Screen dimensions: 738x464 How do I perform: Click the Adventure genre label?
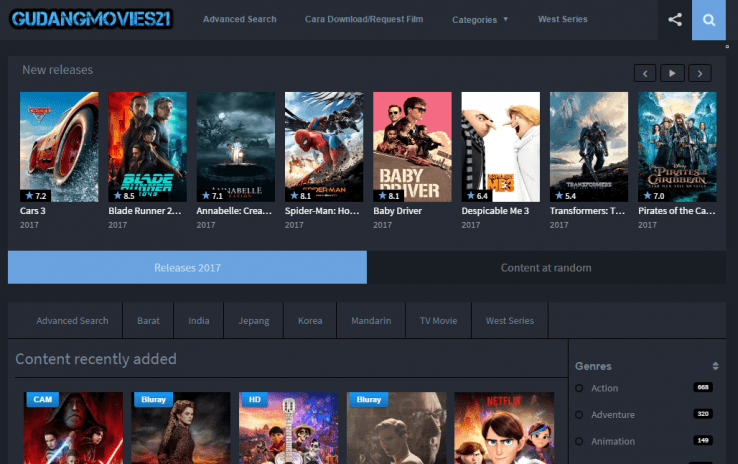coord(613,415)
